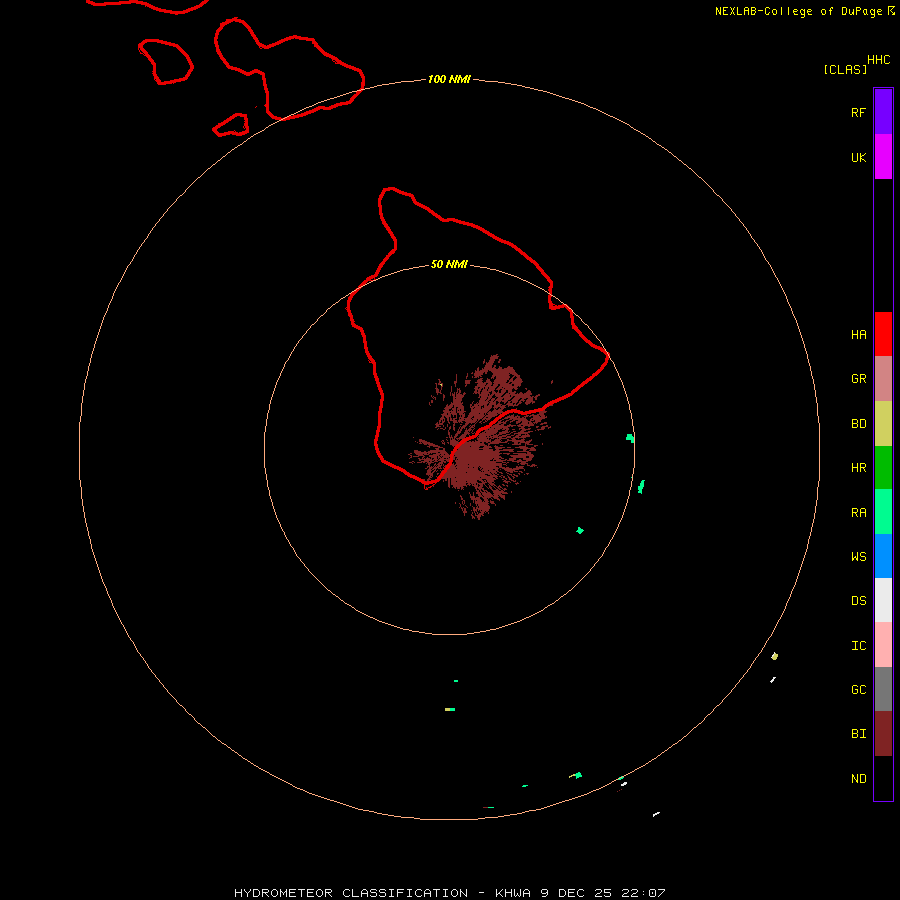Click the "UK" legend label
Viewport: 900px width, 900px height.
[x=858, y=158]
